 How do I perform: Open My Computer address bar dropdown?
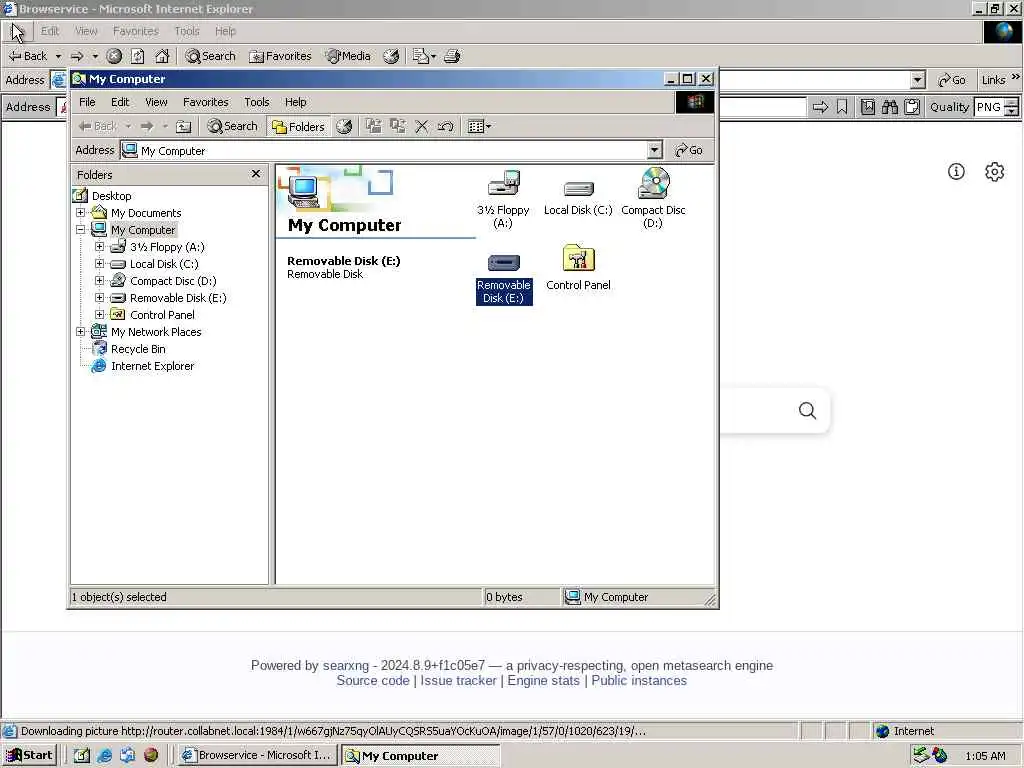click(654, 151)
